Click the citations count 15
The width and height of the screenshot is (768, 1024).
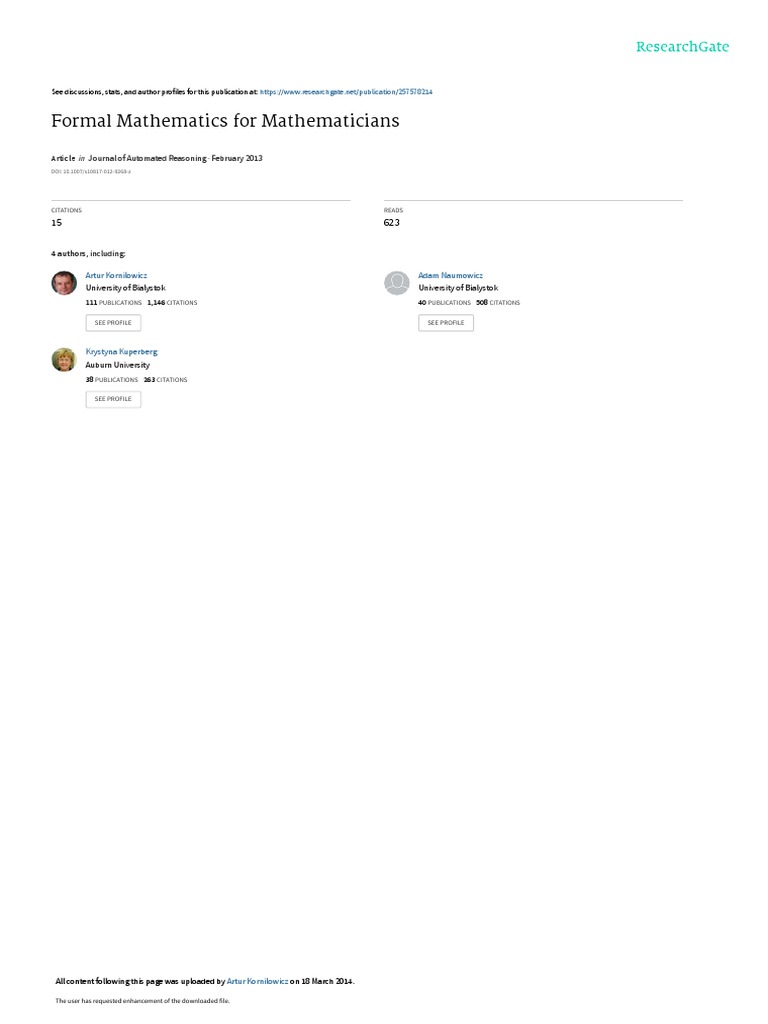[x=57, y=223]
